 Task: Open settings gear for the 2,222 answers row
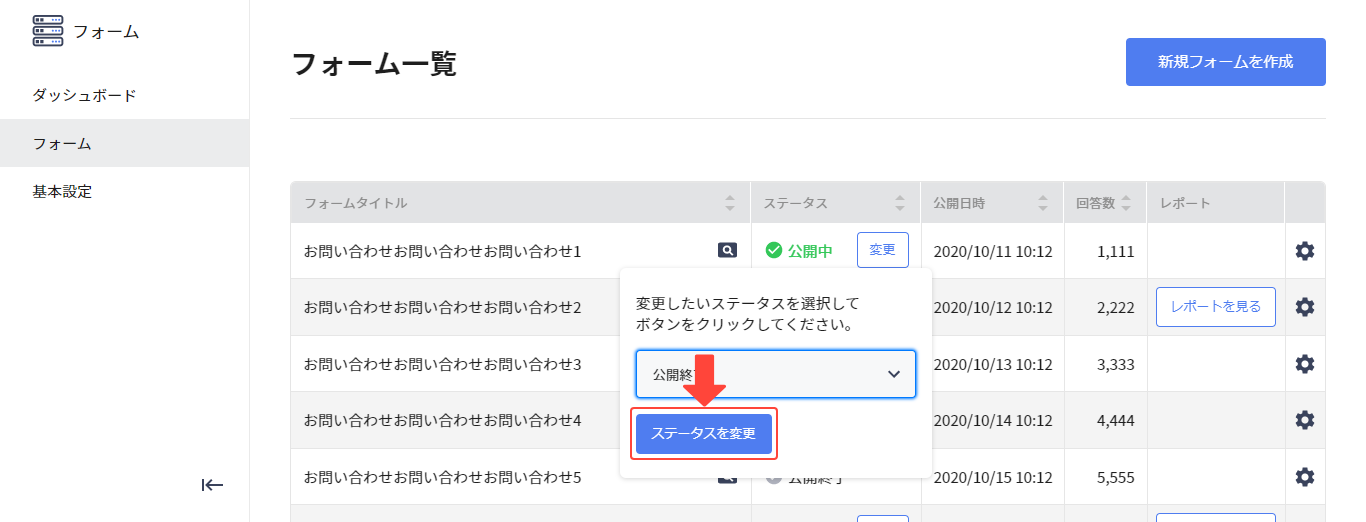tap(1305, 307)
